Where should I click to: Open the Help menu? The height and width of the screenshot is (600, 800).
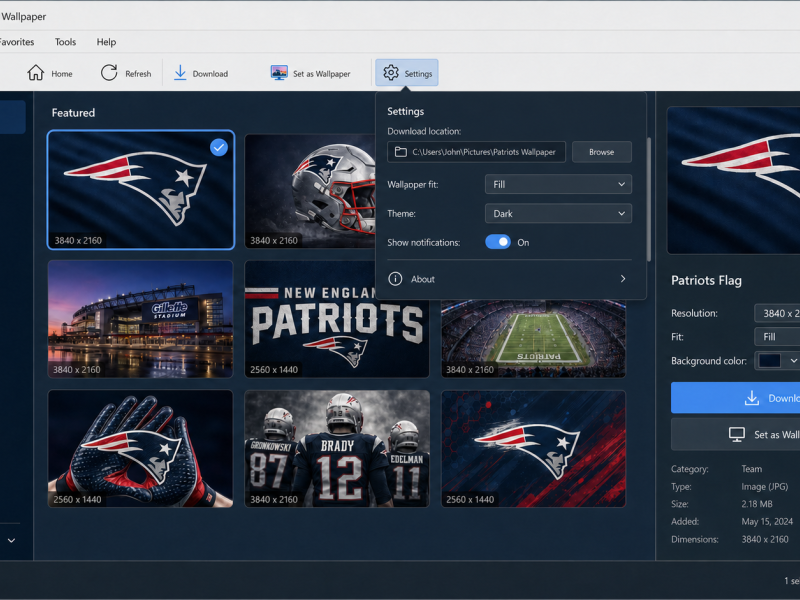click(x=106, y=42)
